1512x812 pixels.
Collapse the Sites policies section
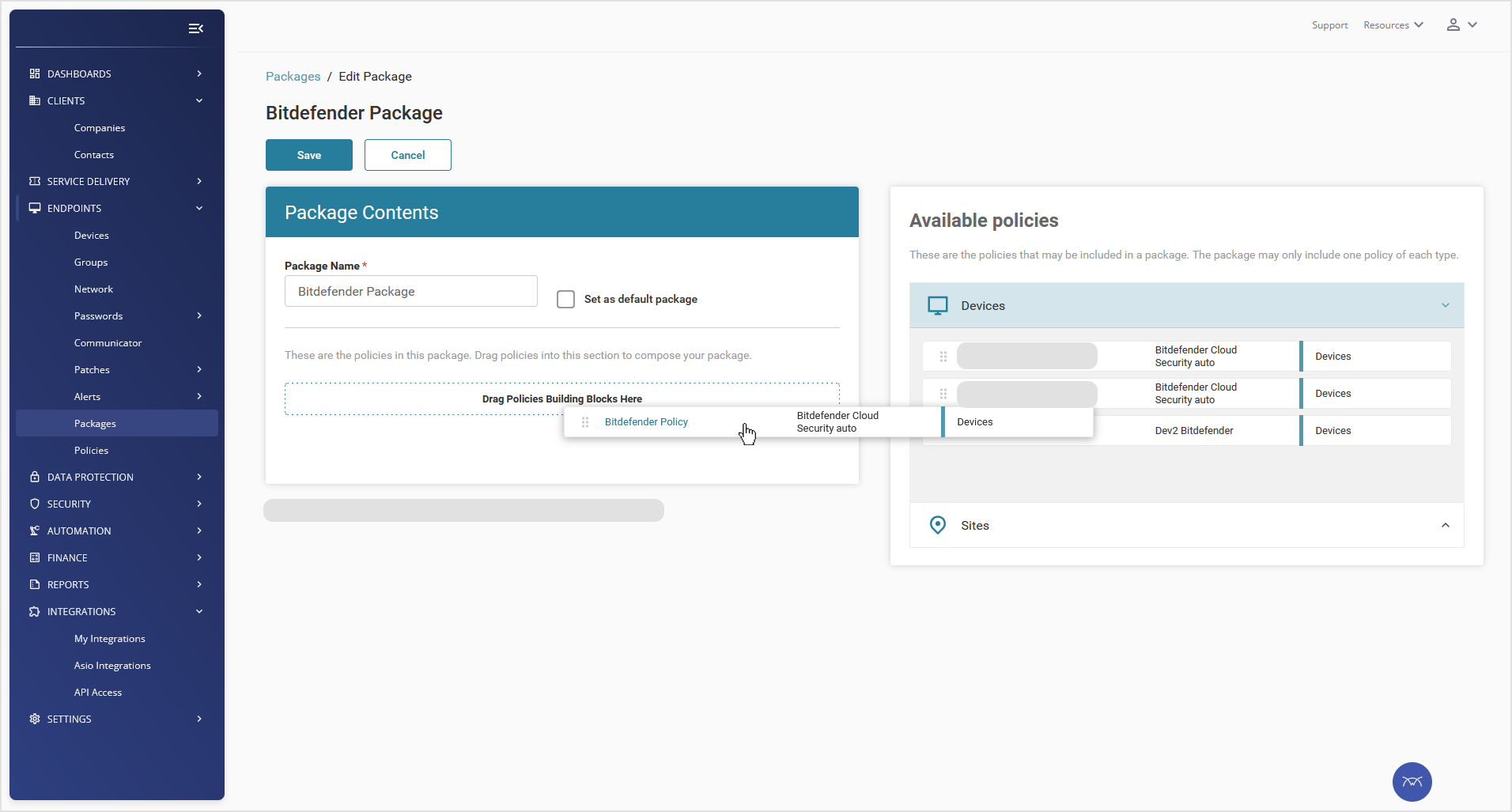pyautogui.click(x=1445, y=525)
